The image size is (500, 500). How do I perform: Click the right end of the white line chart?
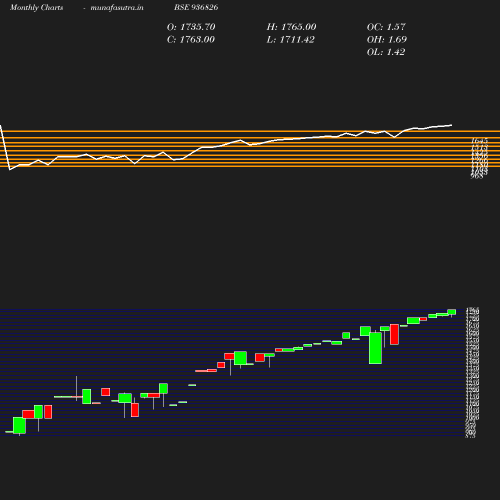(451, 125)
